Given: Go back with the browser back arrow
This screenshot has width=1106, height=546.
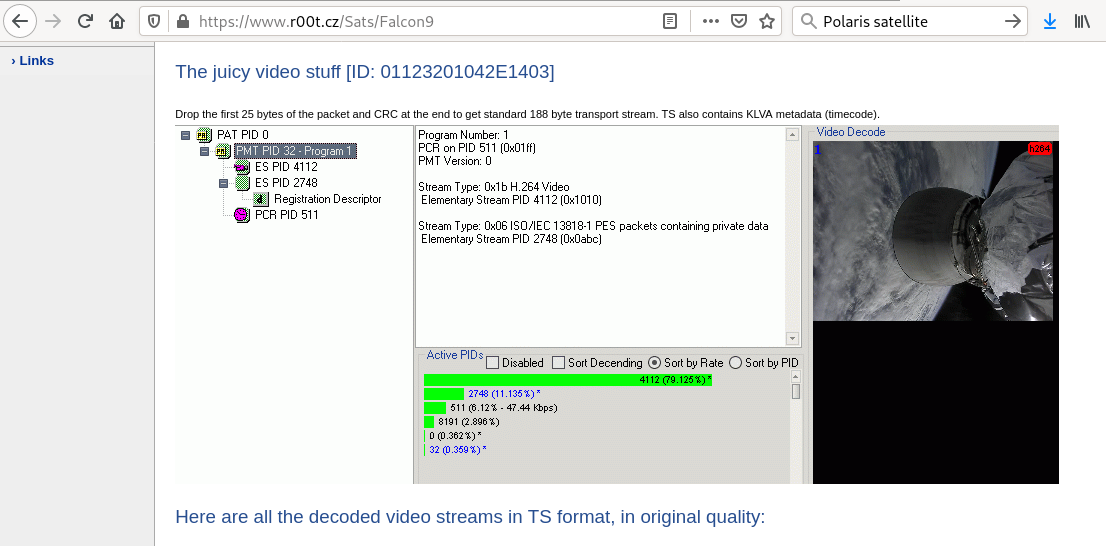Looking at the screenshot, I should point(20,21).
